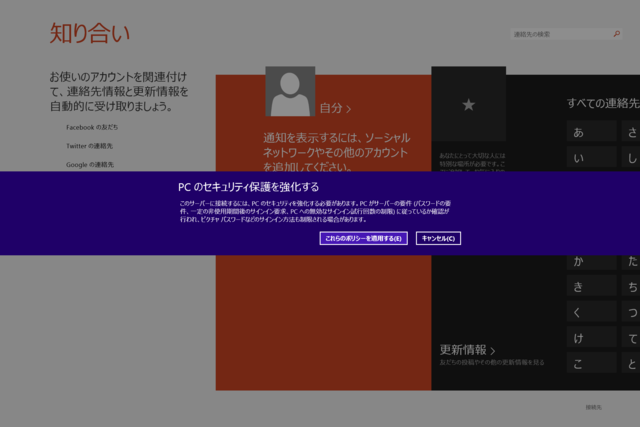Jump to contacts under あ
The height and width of the screenshot is (427, 640).
tap(591, 132)
